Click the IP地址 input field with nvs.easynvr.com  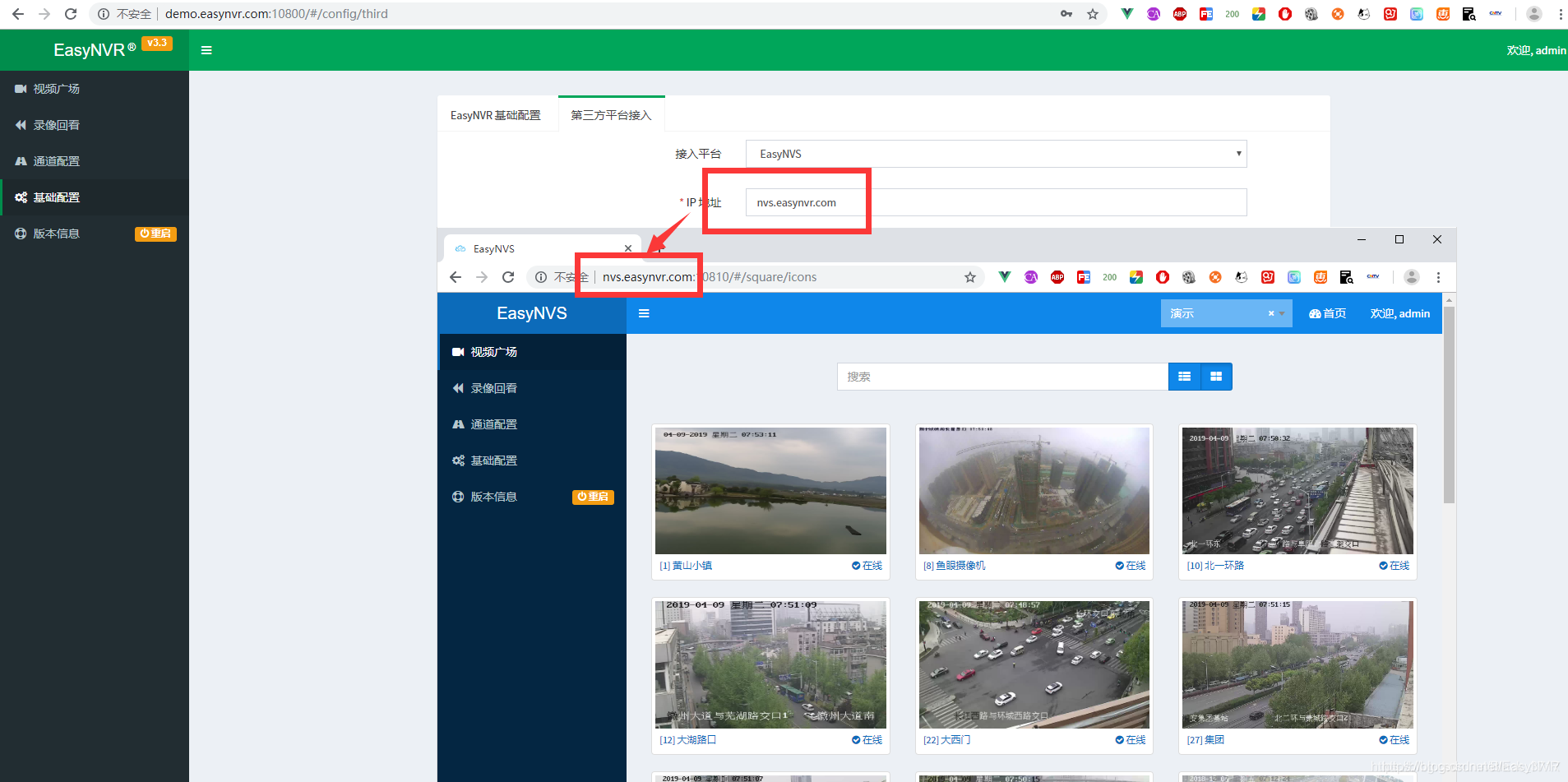(x=997, y=202)
